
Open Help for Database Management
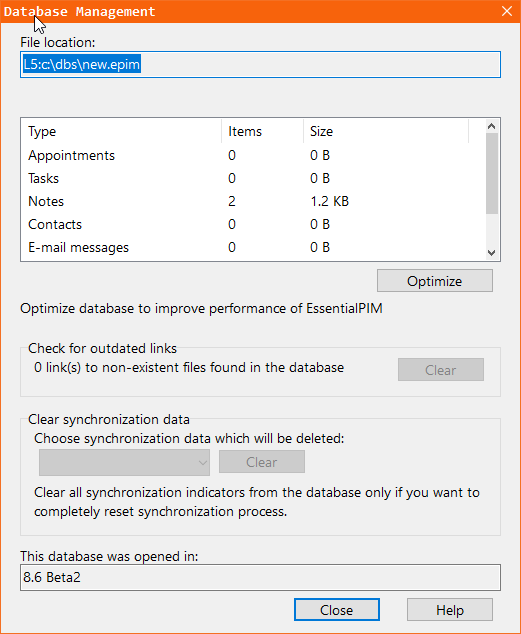pyautogui.click(x=449, y=610)
